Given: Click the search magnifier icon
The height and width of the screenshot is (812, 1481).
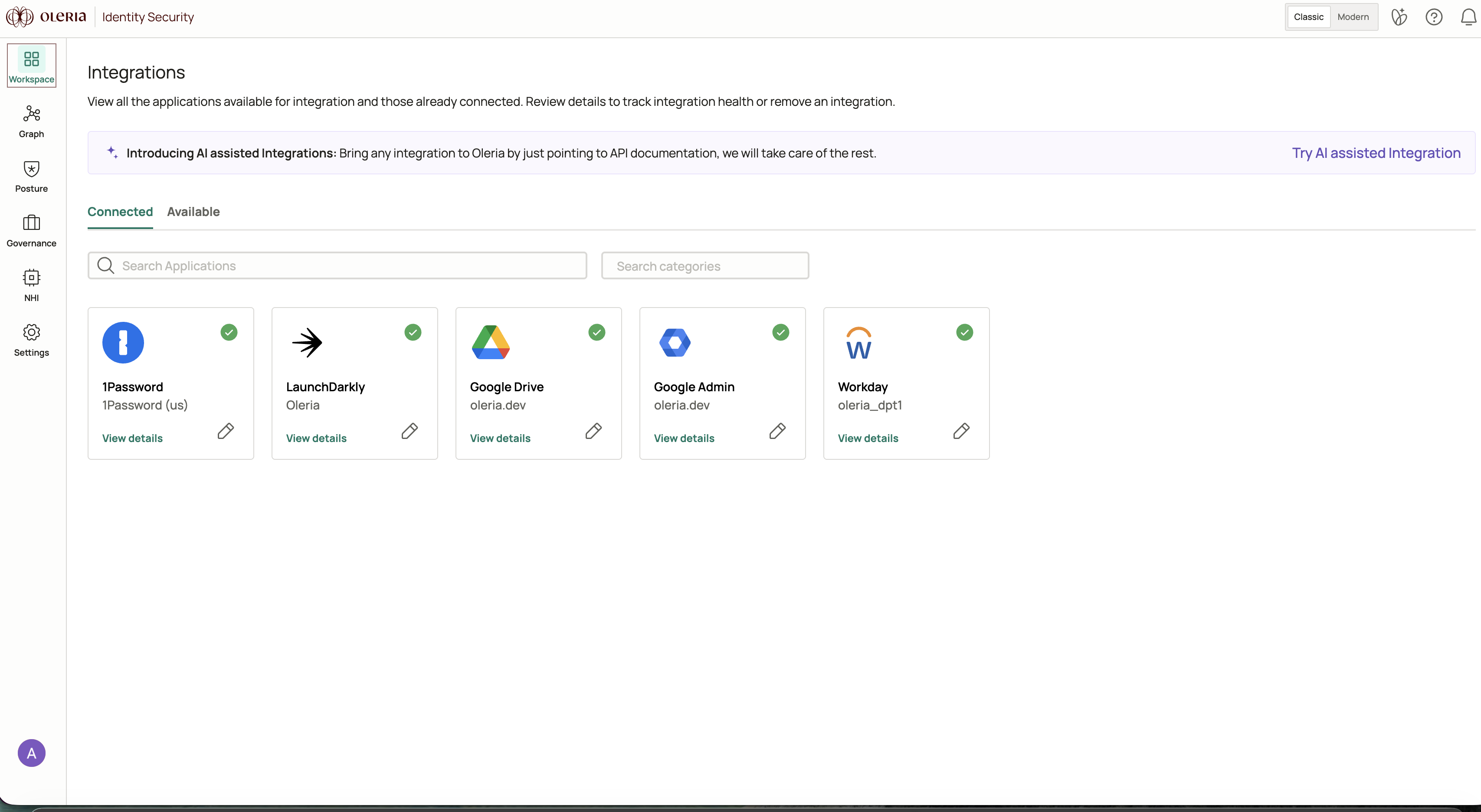Looking at the screenshot, I should point(106,266).
